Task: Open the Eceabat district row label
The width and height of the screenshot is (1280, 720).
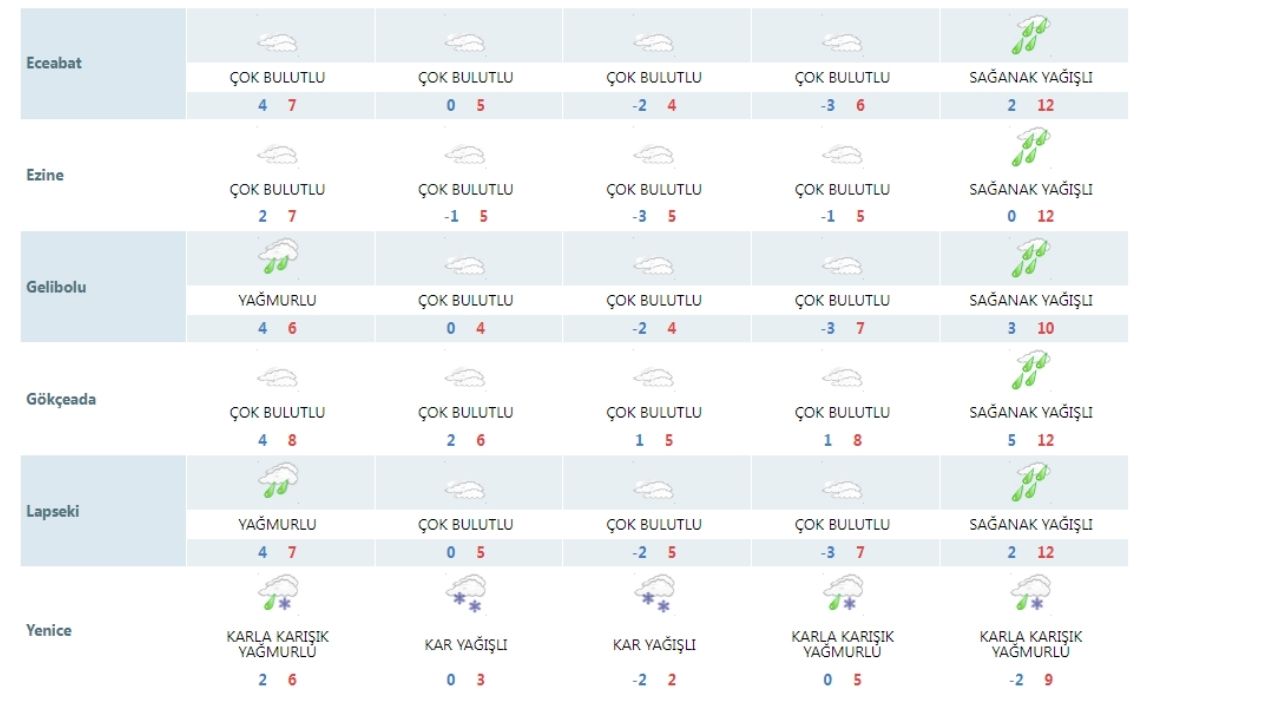Action: [x=54, y=63]
